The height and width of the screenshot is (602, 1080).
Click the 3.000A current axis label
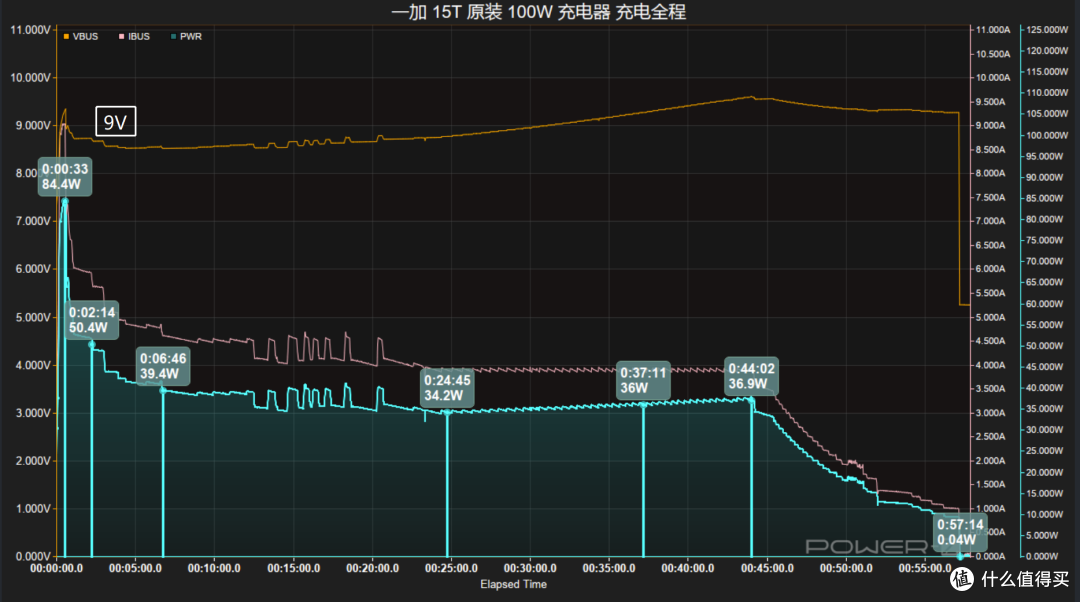(x=990, y=413)
